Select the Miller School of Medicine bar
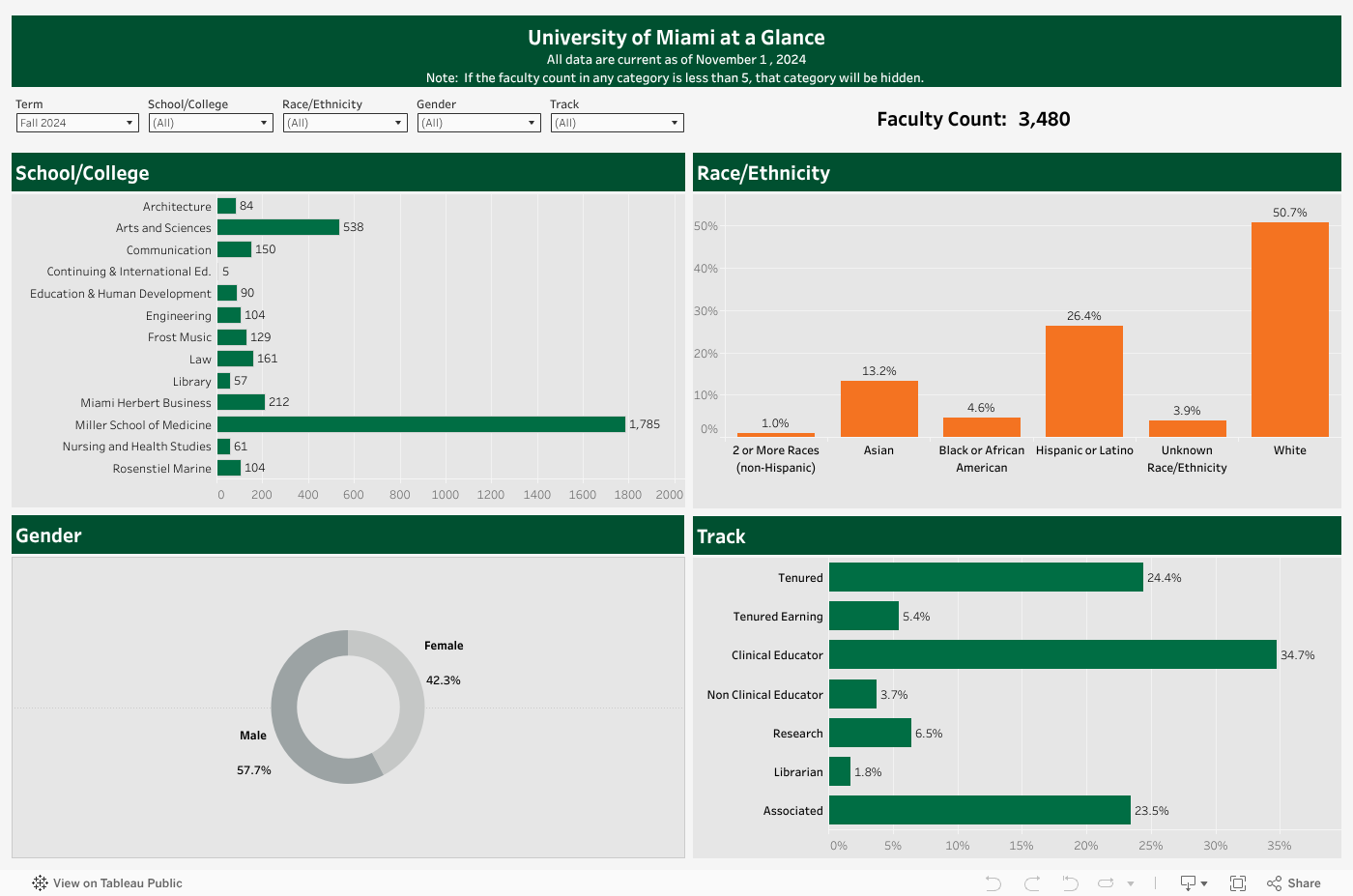Image resolution: width=1353 pixels, height=896 pixels. 420,424
